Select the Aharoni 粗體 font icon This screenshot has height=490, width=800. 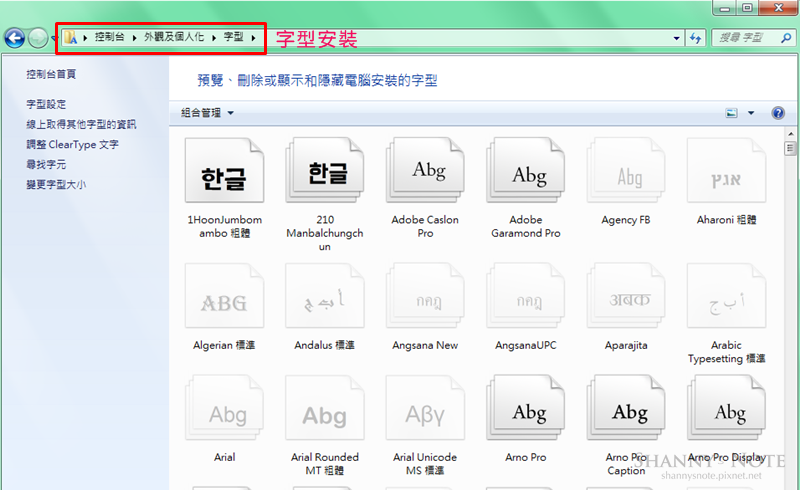point(727,170)
